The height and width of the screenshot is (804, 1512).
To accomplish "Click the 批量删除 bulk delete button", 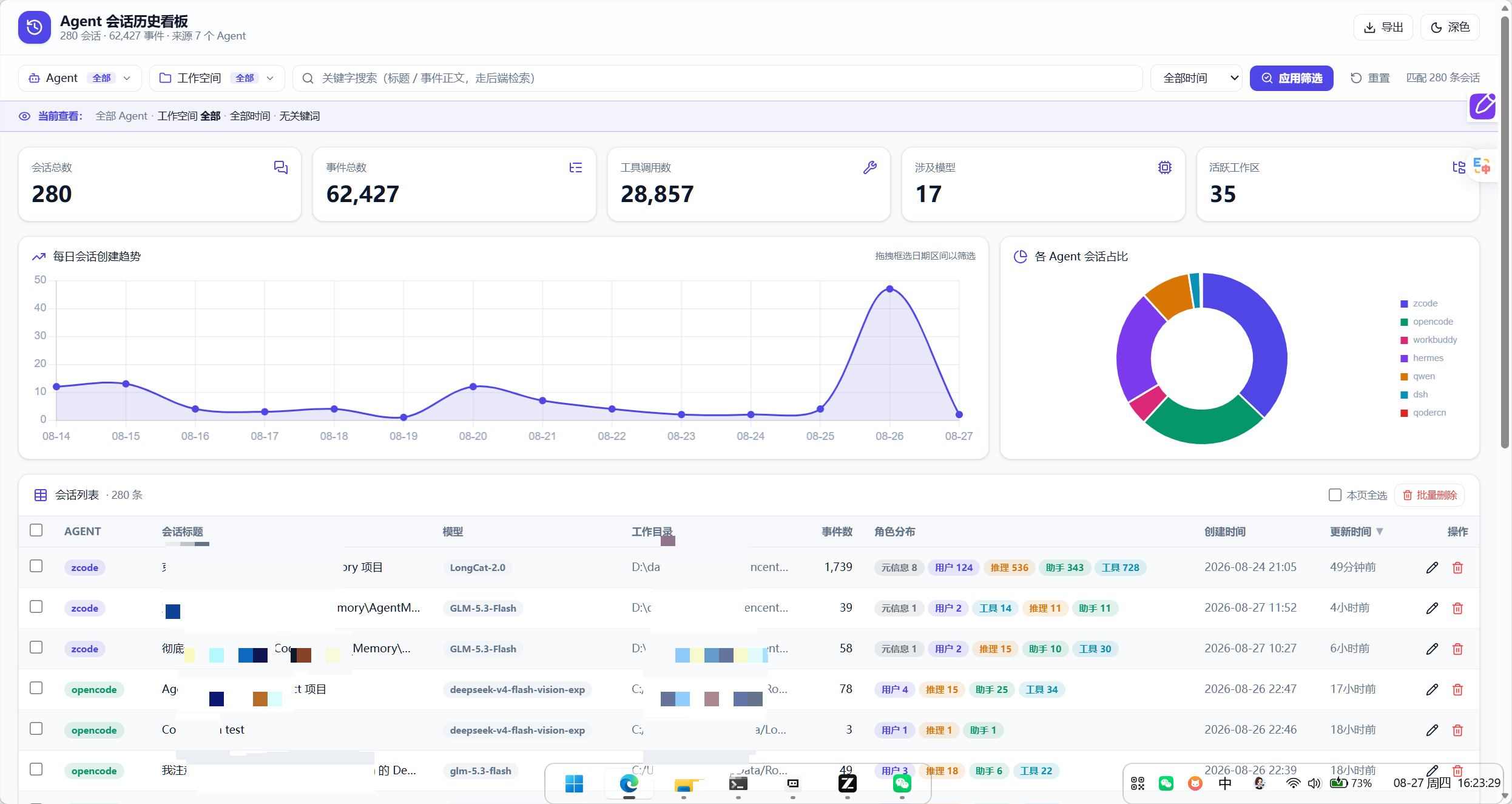I will point(1429,495).
